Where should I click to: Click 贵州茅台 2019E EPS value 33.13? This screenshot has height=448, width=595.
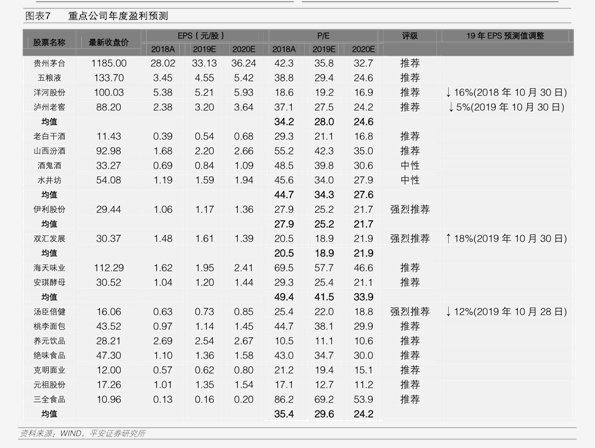tap(204, 63)
